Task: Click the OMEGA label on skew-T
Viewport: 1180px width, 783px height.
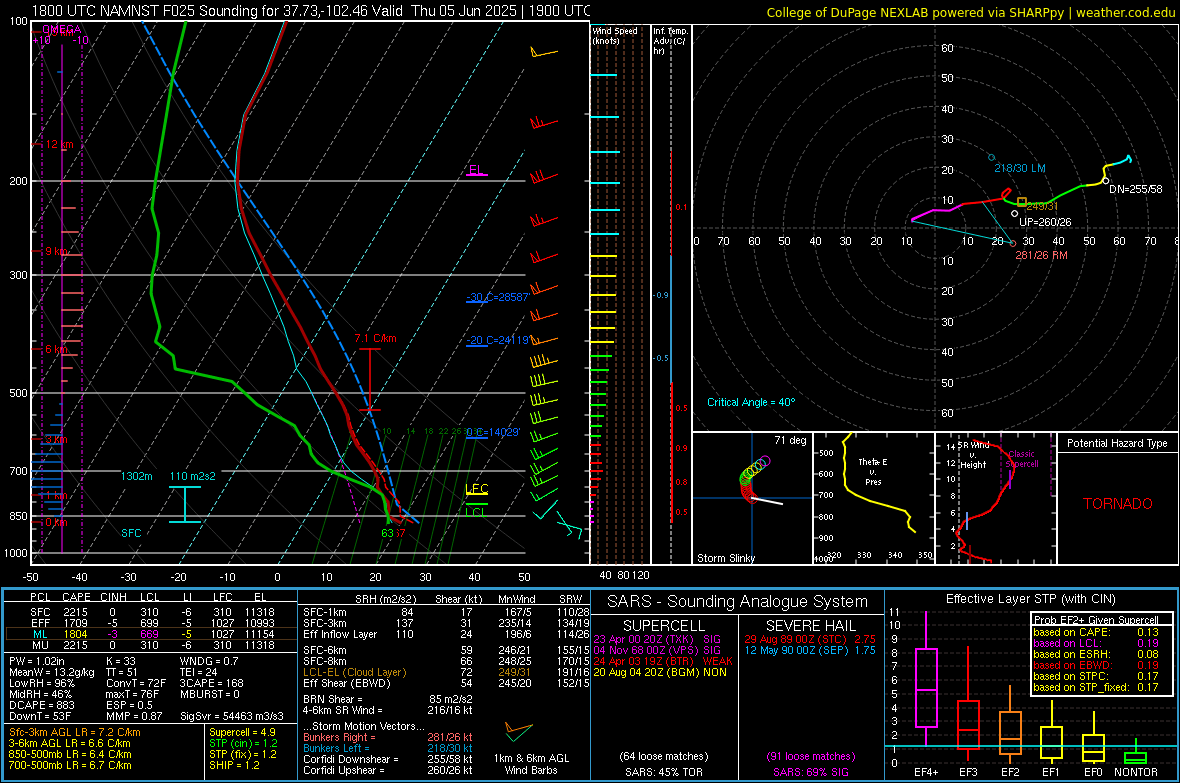Action: coord(61,29)
